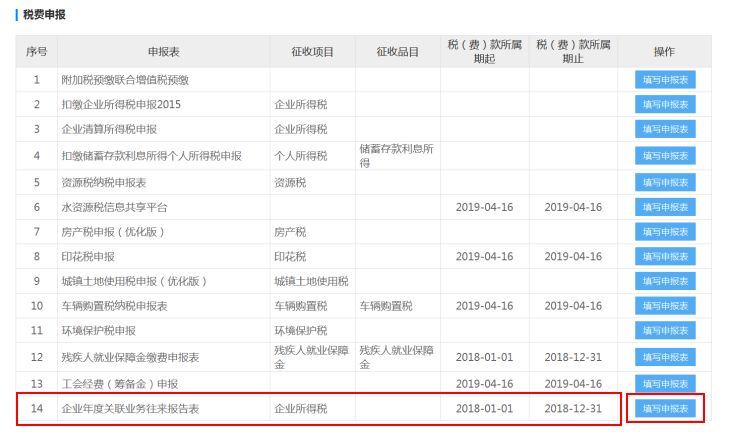Open 填写申报表 for 房产税申报（优化版）
The height and width of the screenshot is (440, 729).
point(665,232)
